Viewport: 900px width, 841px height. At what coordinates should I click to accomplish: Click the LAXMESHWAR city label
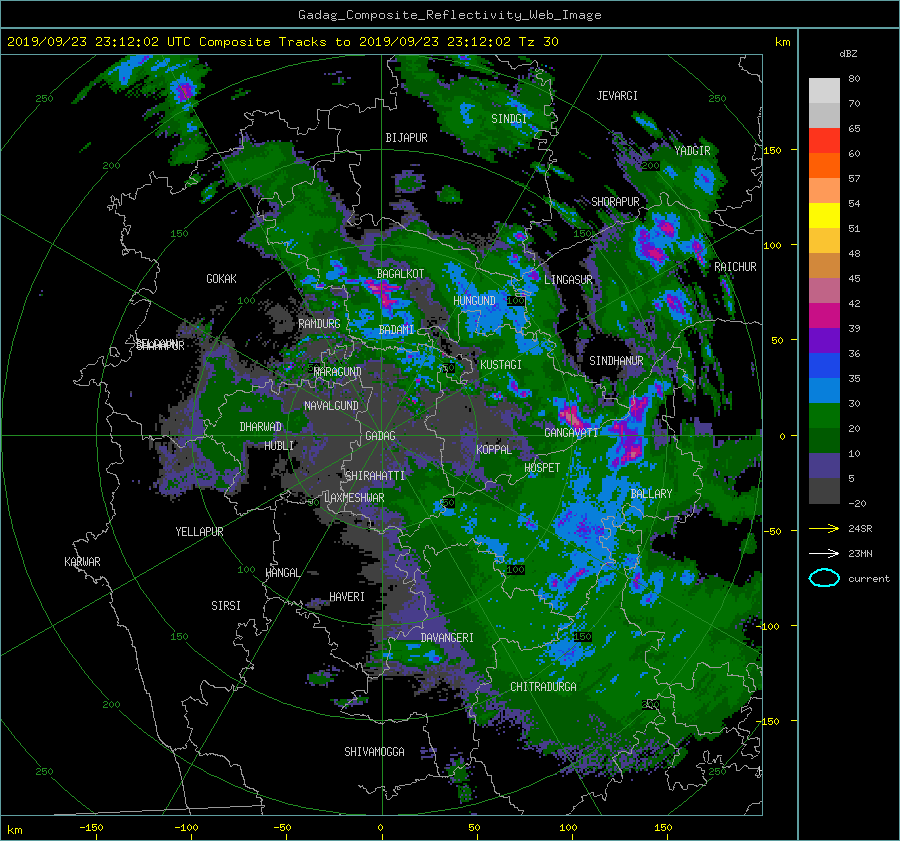coord(354,498)
